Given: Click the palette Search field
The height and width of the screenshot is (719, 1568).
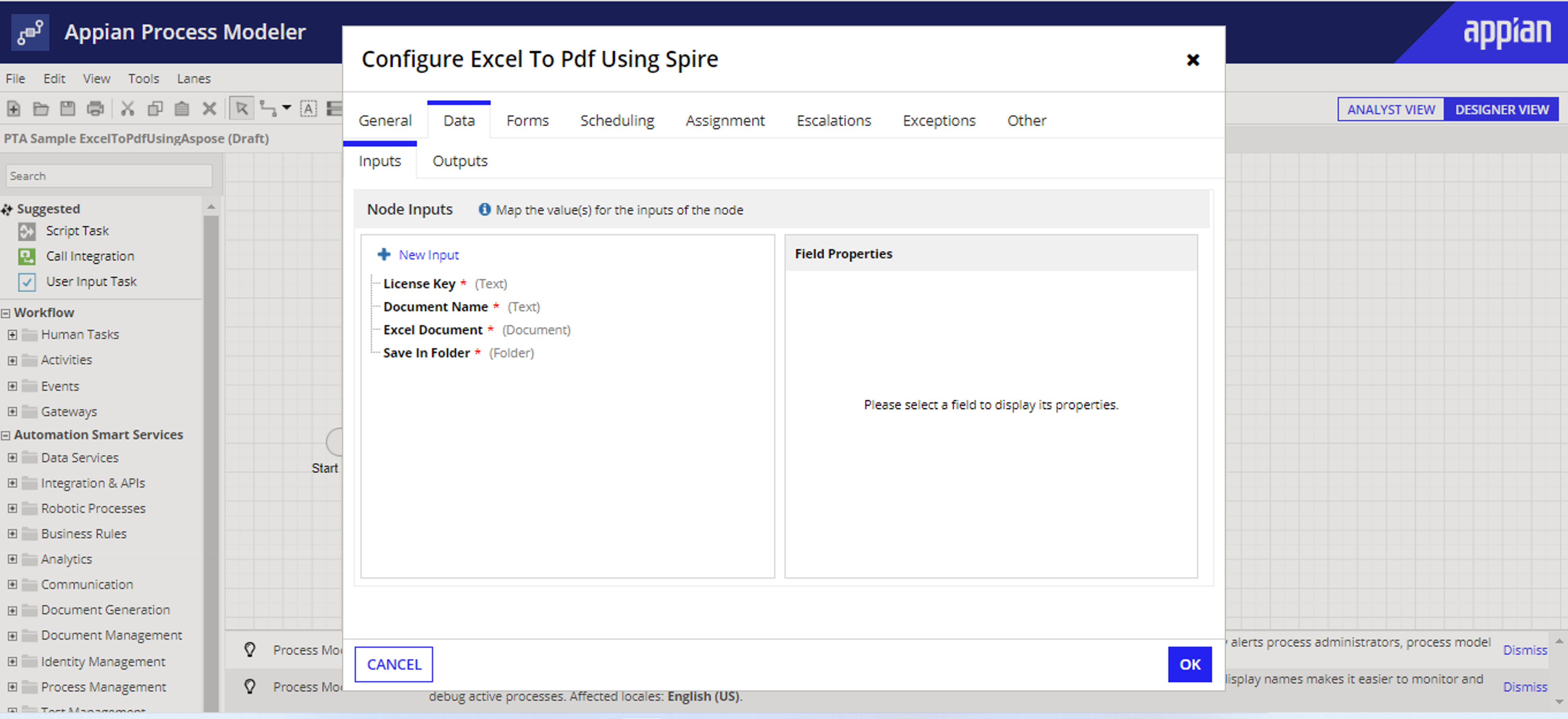Looking at the screenshot, I should point(109,176).
